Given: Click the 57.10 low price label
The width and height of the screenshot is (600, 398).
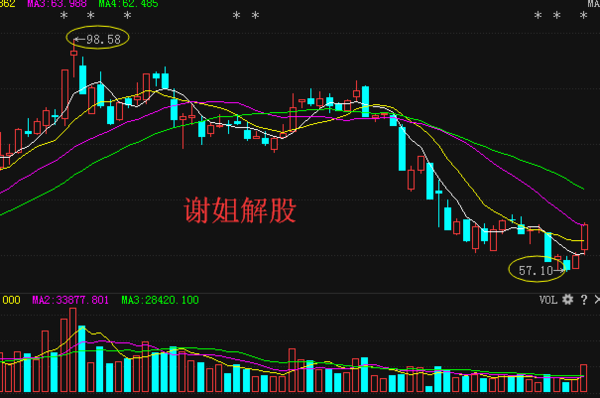Looking at the screenshot, I should (536, 271).
